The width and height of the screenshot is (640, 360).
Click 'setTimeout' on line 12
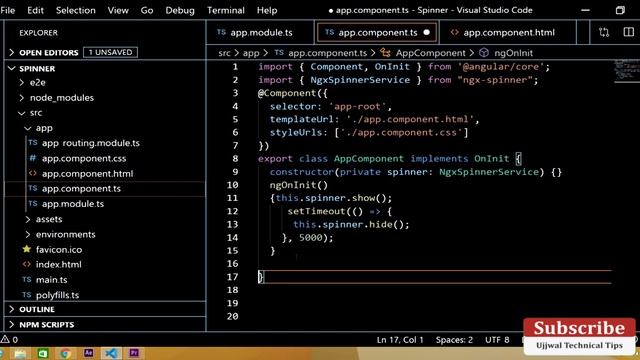pyautogui.click(x=316, y=211)
